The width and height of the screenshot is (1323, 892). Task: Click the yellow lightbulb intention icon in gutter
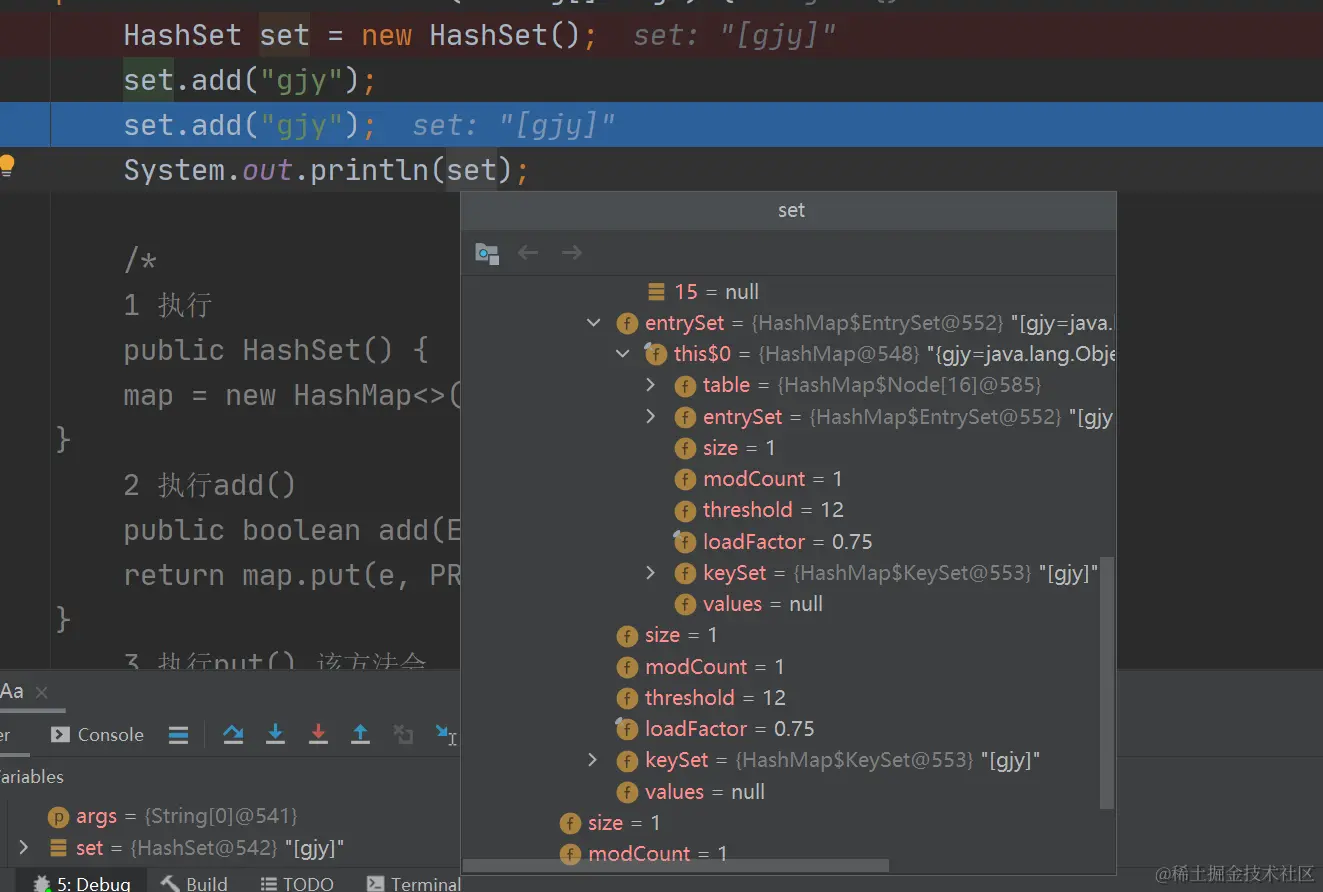(7, 166)
